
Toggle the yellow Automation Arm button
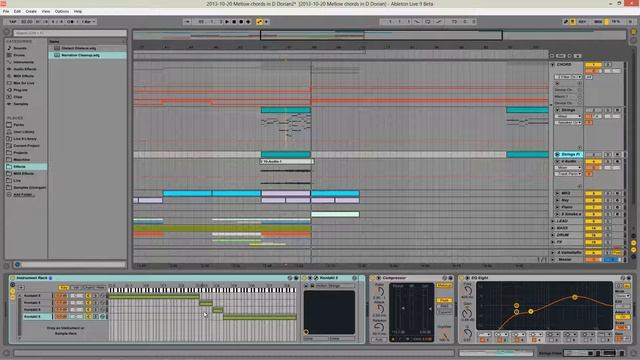click(260, 22)
